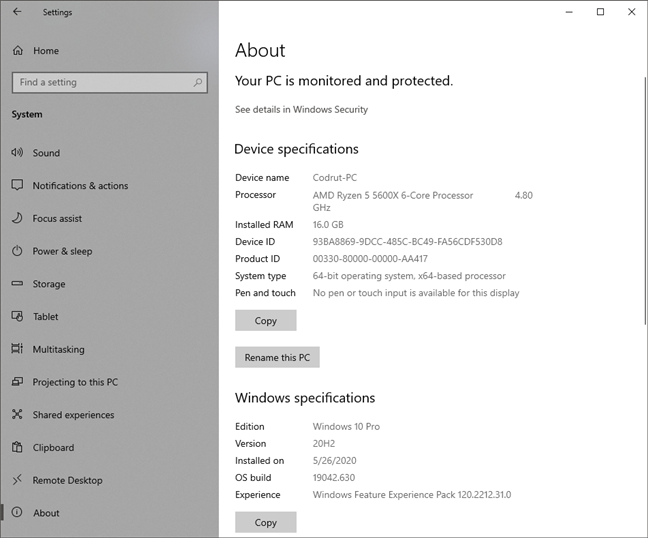Click the Device ID value 93BA8869-9DCC
This screenshot has width=648, height=538.
pos(407,242)
